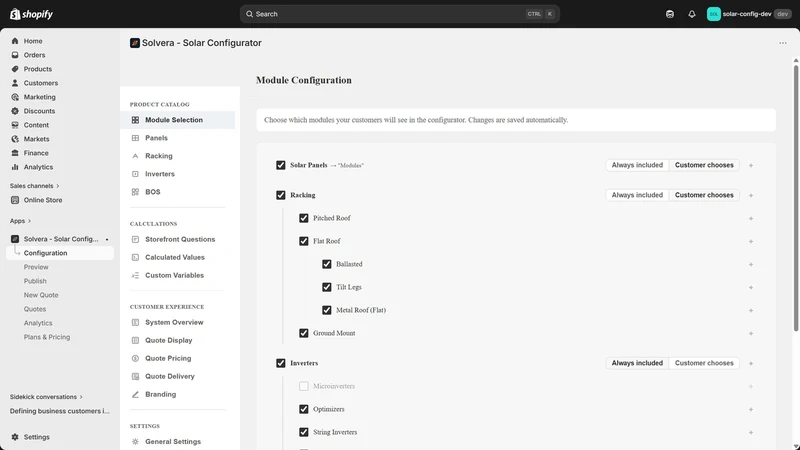Open Quotes under Solvera app
Viewport: 800px width, 450px height.
pos(35,309)
